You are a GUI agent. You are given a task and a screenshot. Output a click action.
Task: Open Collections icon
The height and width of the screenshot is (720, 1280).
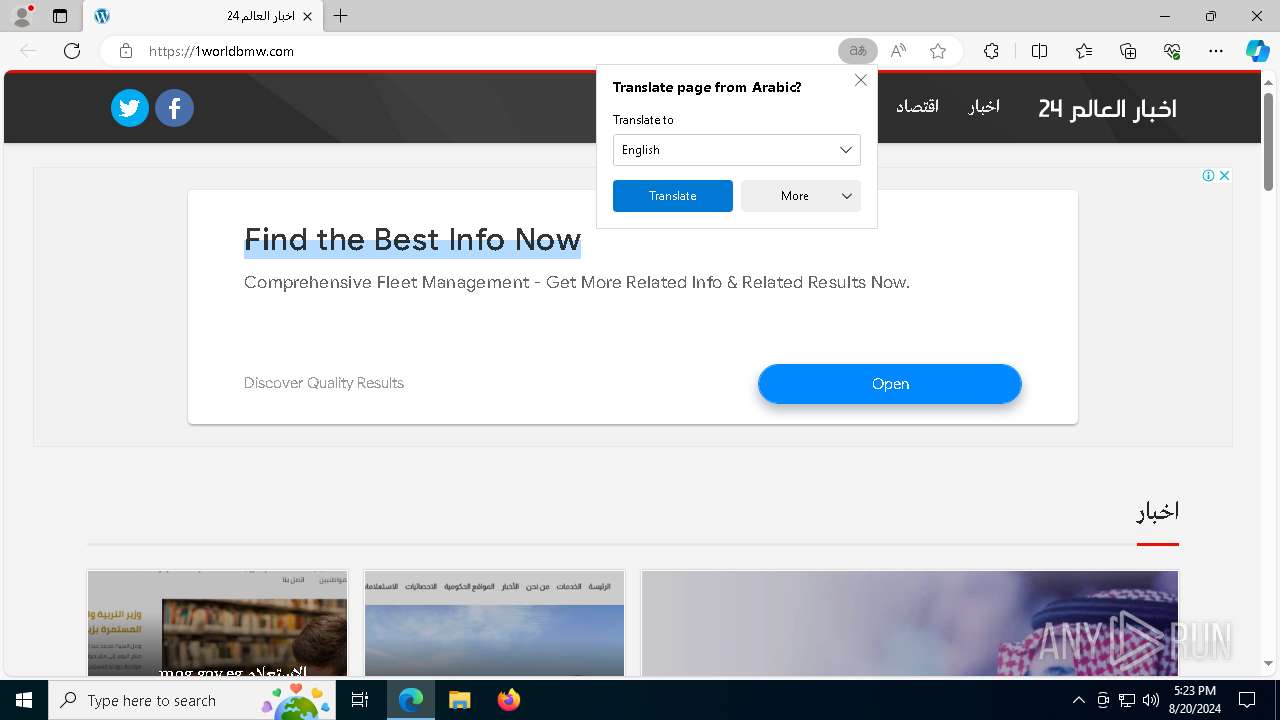pos(1128,51)
